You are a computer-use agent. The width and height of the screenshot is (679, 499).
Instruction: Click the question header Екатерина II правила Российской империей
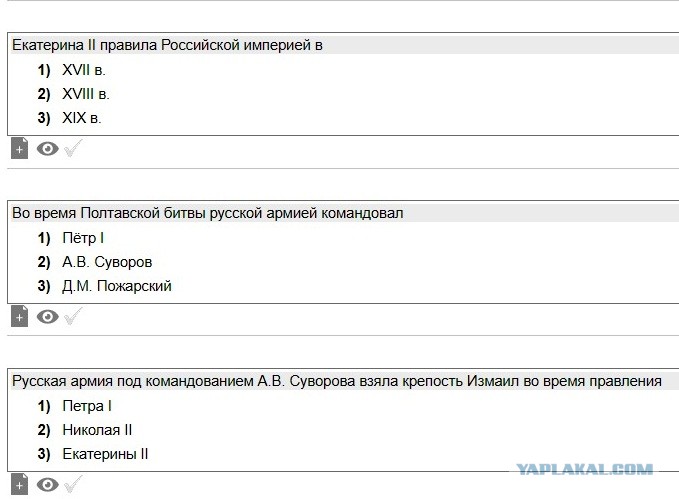[167, 45]
